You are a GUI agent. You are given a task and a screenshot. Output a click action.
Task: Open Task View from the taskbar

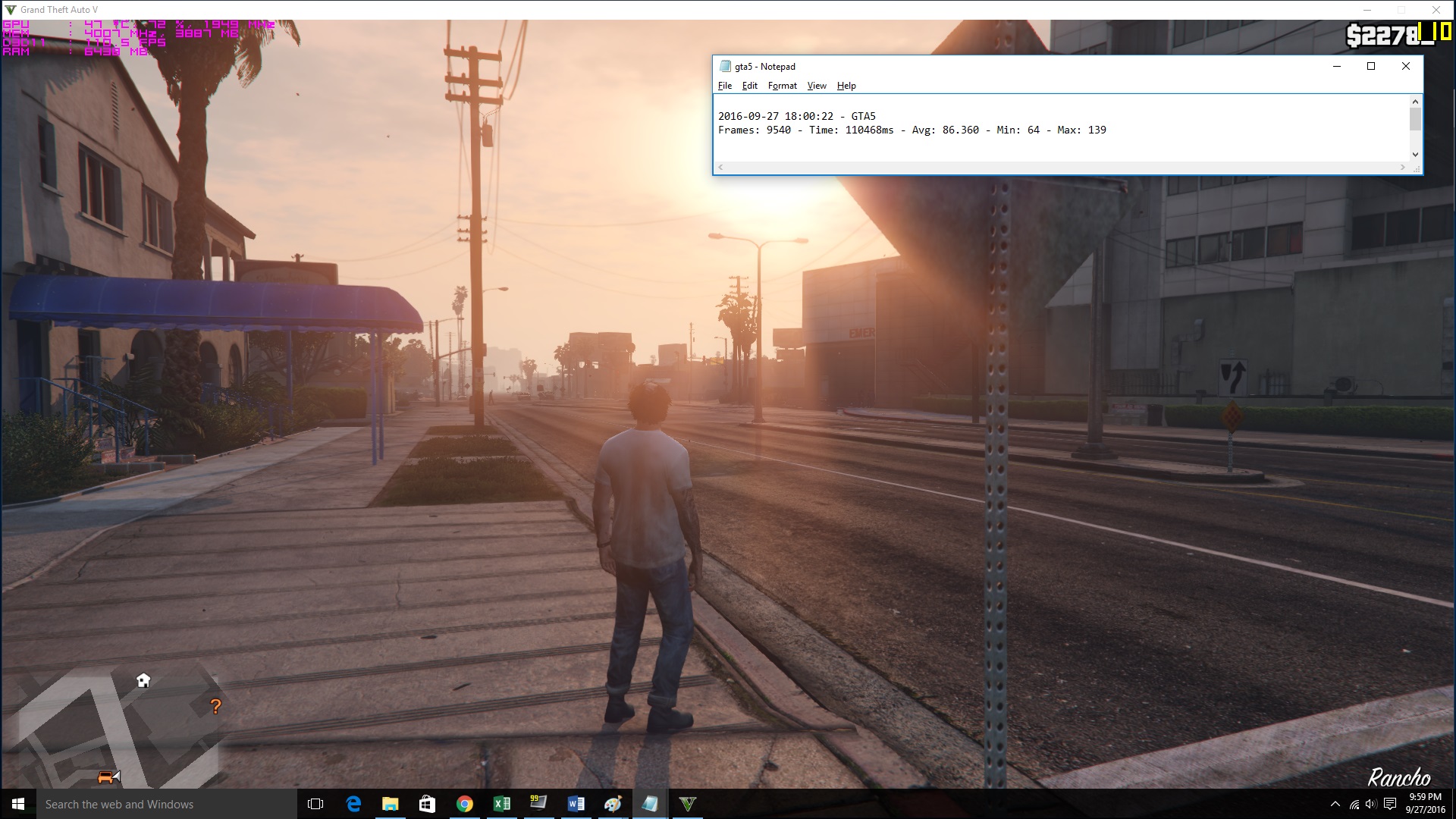[x=315, y=804]
